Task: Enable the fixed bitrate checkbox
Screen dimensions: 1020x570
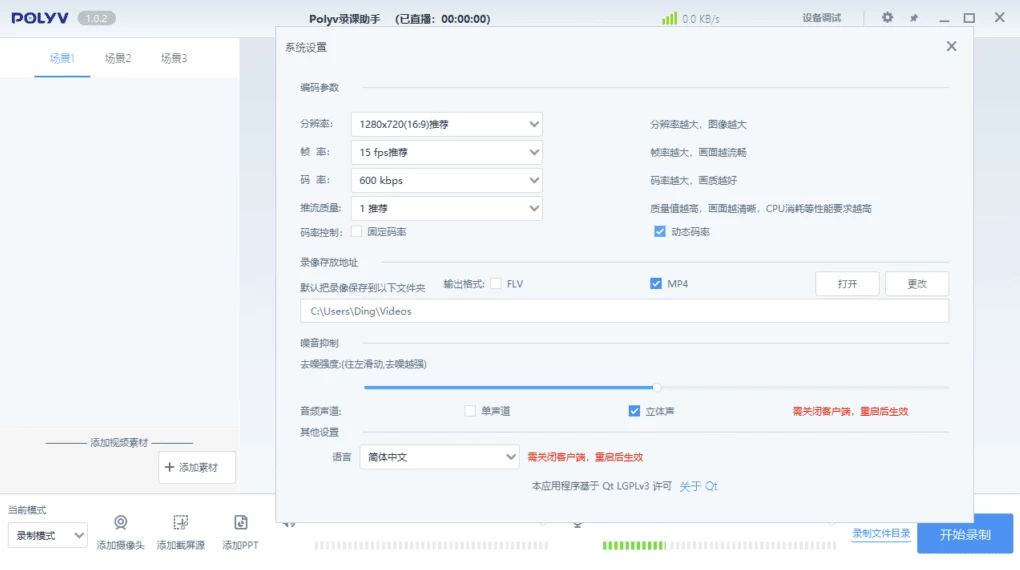Action: click(x=357, y=232)
